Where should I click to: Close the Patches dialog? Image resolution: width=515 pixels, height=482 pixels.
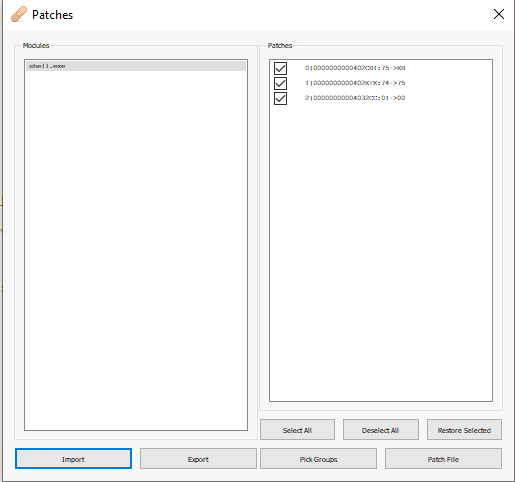[499, 14]
